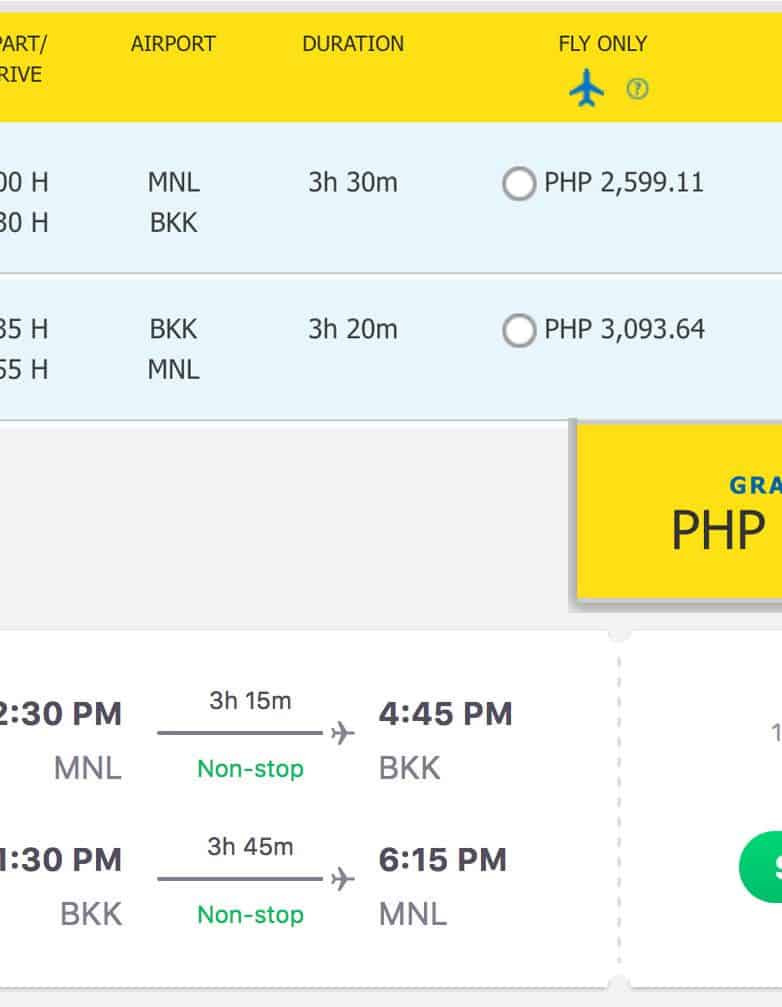Click the 6:15 PM arrival time
The height and width of the screenshot is (1007, 782).
tap(442, 860)
